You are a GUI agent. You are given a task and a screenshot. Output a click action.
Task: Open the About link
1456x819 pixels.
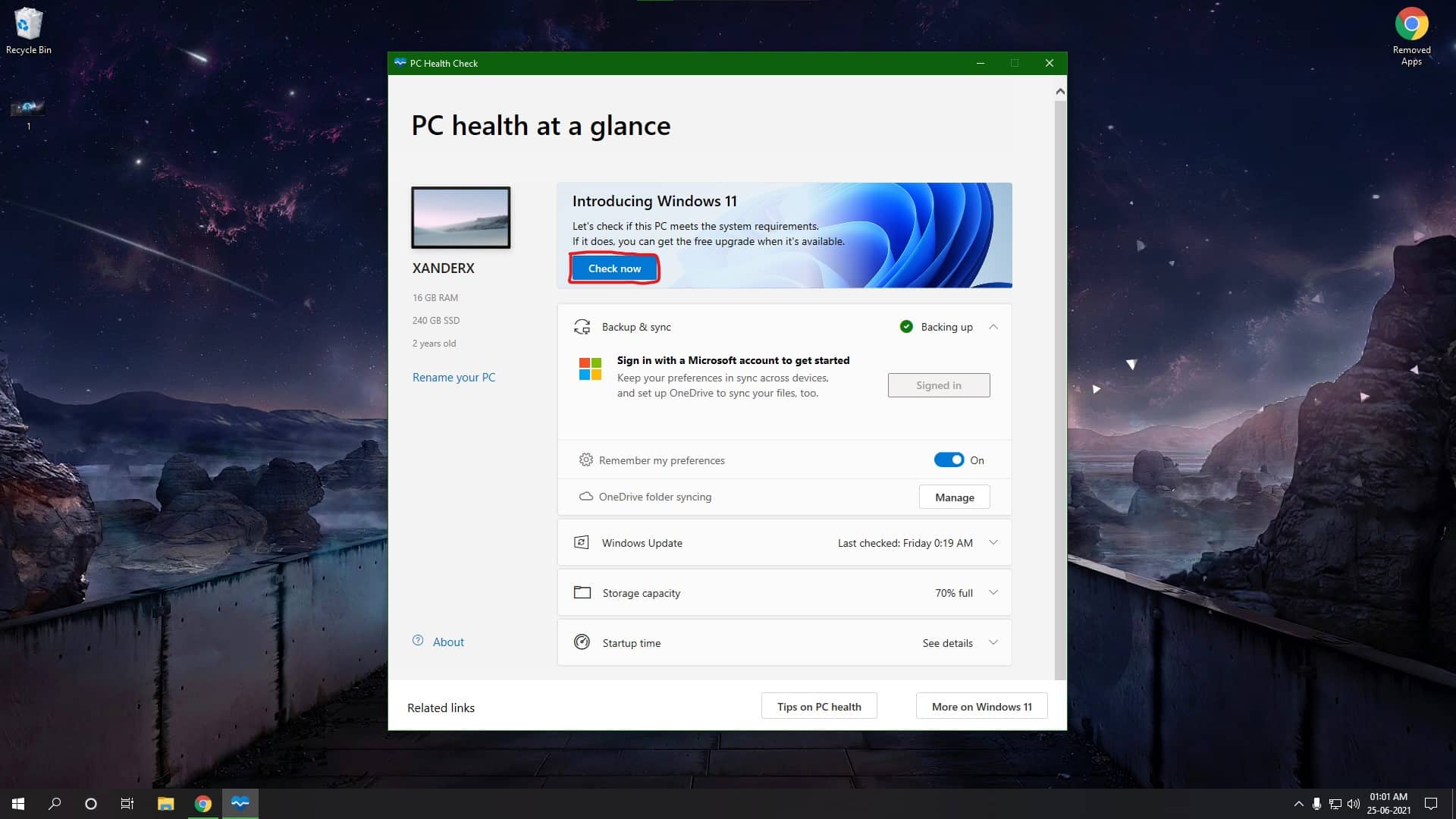click(448, 642)
